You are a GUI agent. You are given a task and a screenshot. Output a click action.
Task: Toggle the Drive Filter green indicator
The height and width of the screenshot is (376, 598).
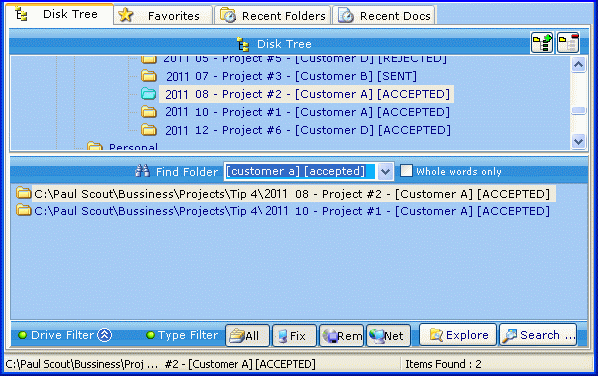pos(23,335)
